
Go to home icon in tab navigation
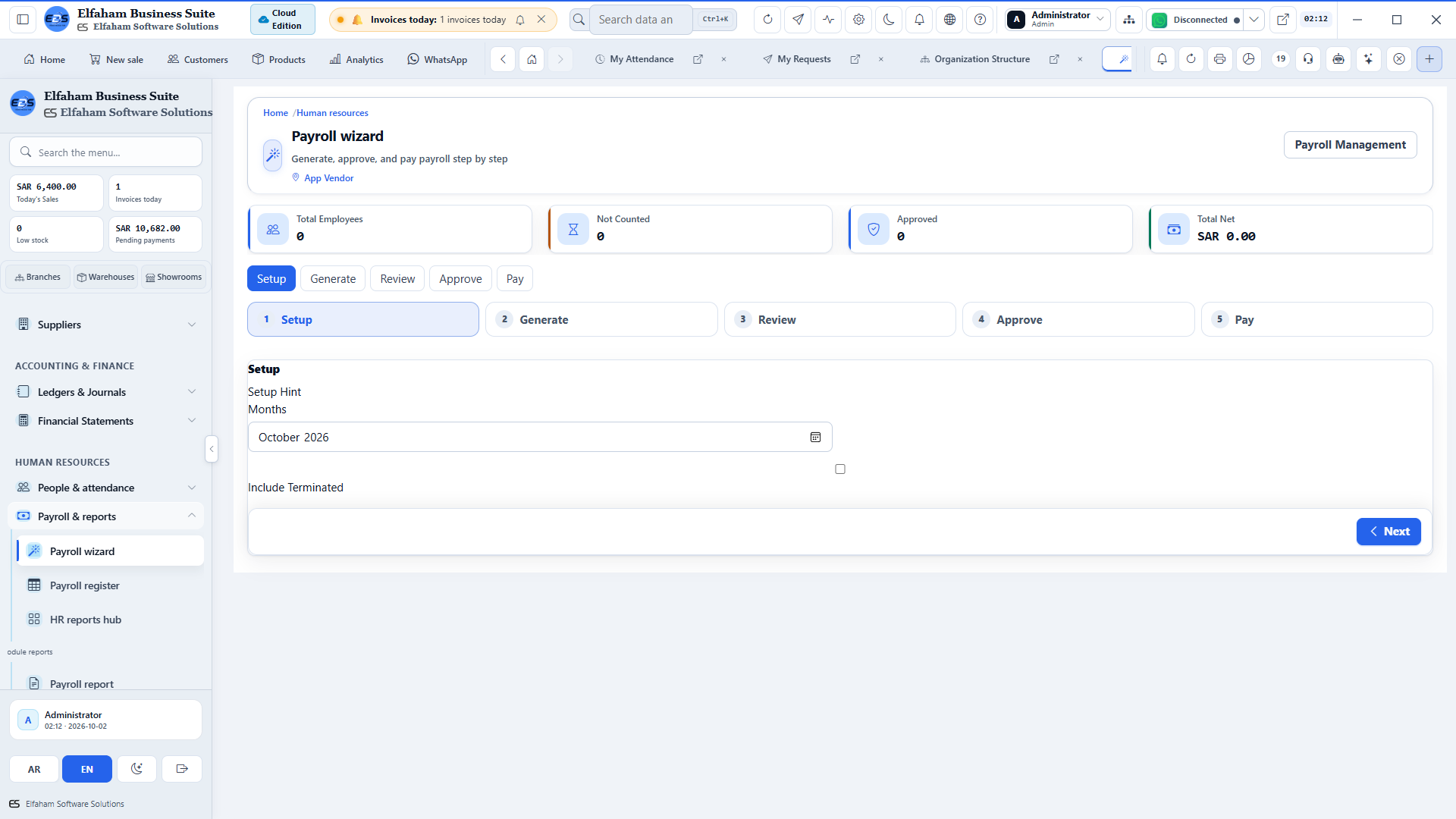tap(532, 59)
